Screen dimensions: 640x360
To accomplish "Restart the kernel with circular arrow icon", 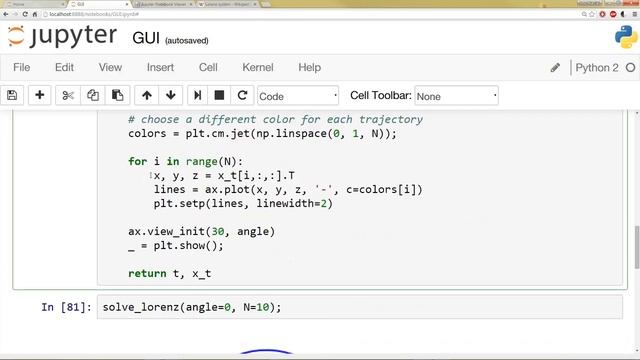I will 242,96.
